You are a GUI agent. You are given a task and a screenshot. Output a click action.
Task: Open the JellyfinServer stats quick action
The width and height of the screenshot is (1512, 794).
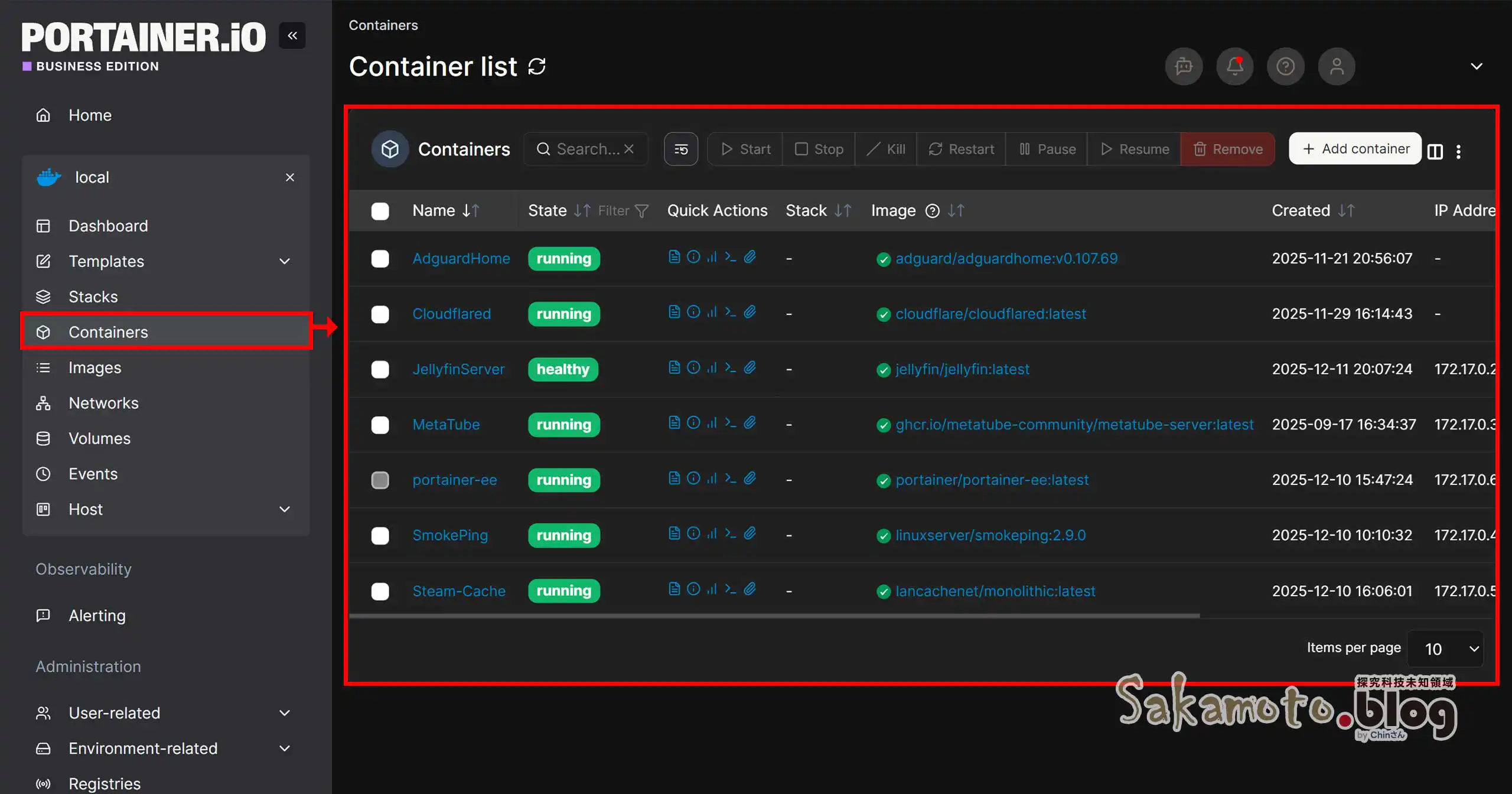pyautogui.click(x=712, y=367)
